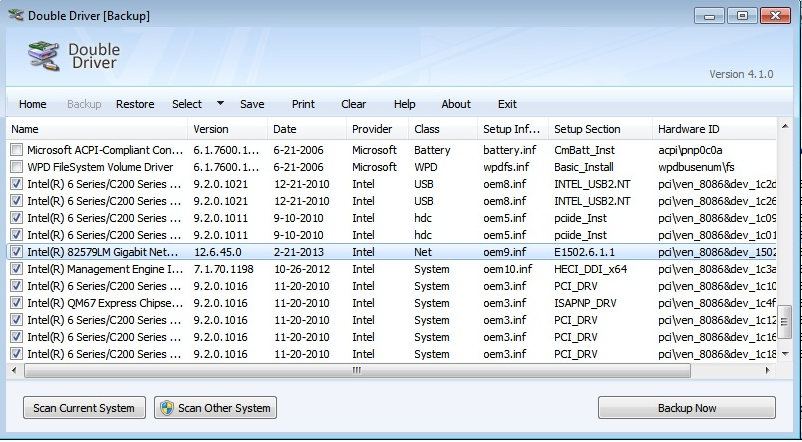Click the Double Driver logo icon

43,56
